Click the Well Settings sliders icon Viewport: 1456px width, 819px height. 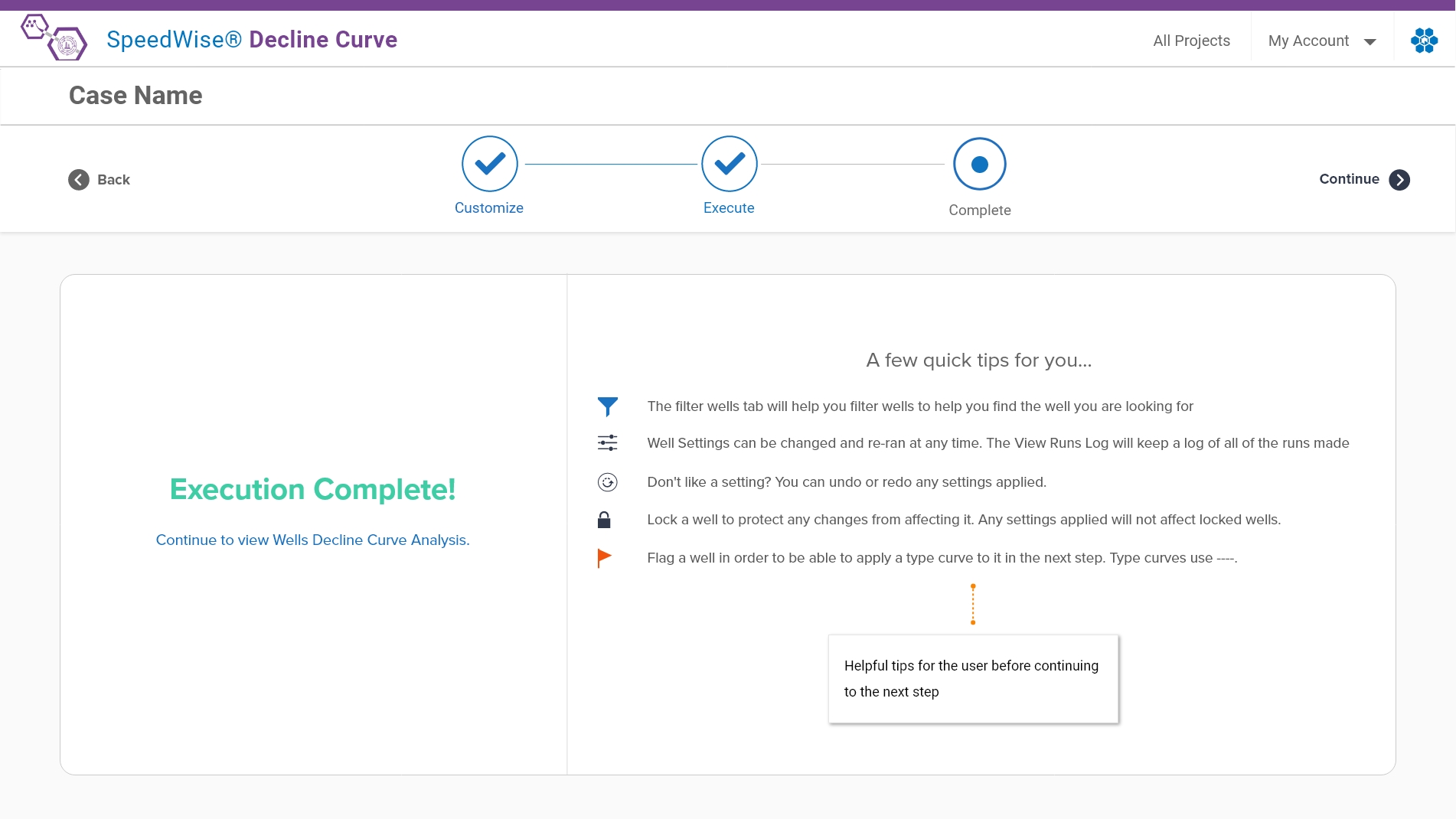[607, 443]
